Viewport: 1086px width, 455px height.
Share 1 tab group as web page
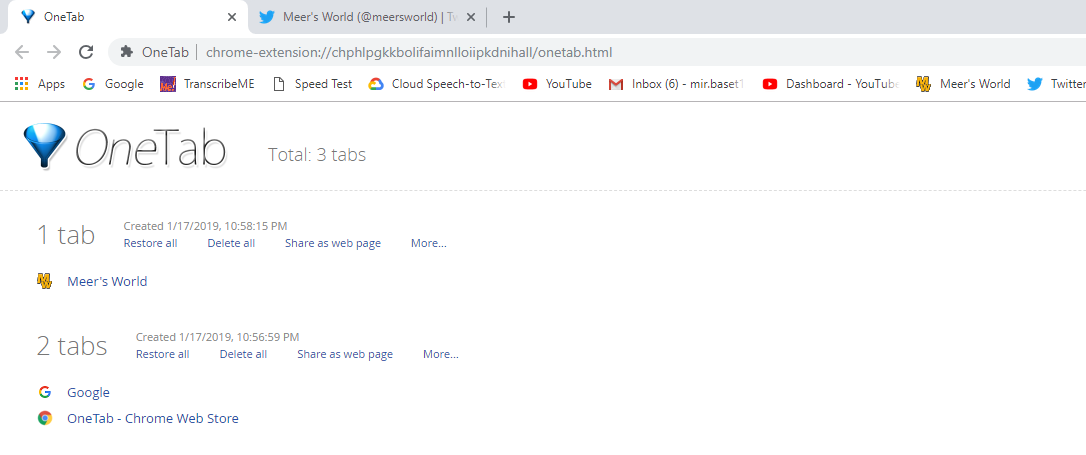pos(332,243)
